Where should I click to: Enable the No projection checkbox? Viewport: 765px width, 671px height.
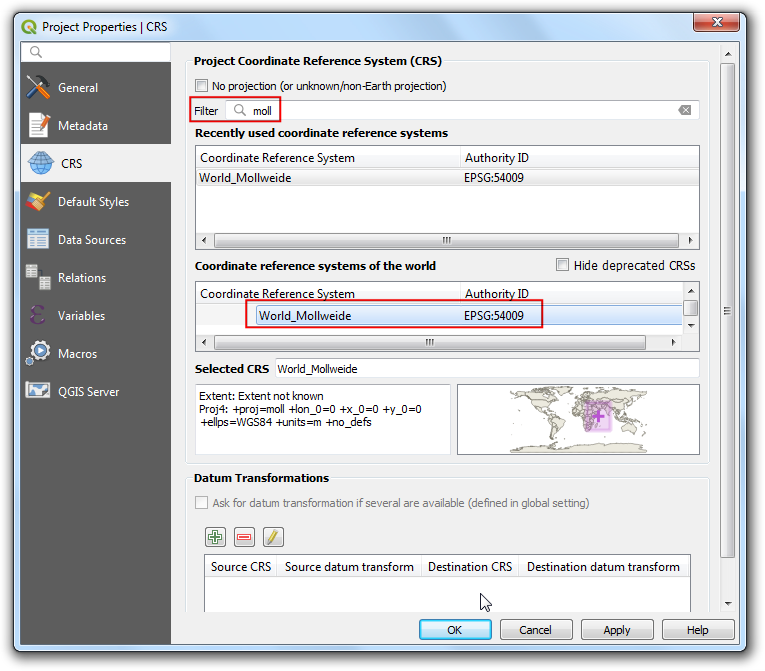202,86
